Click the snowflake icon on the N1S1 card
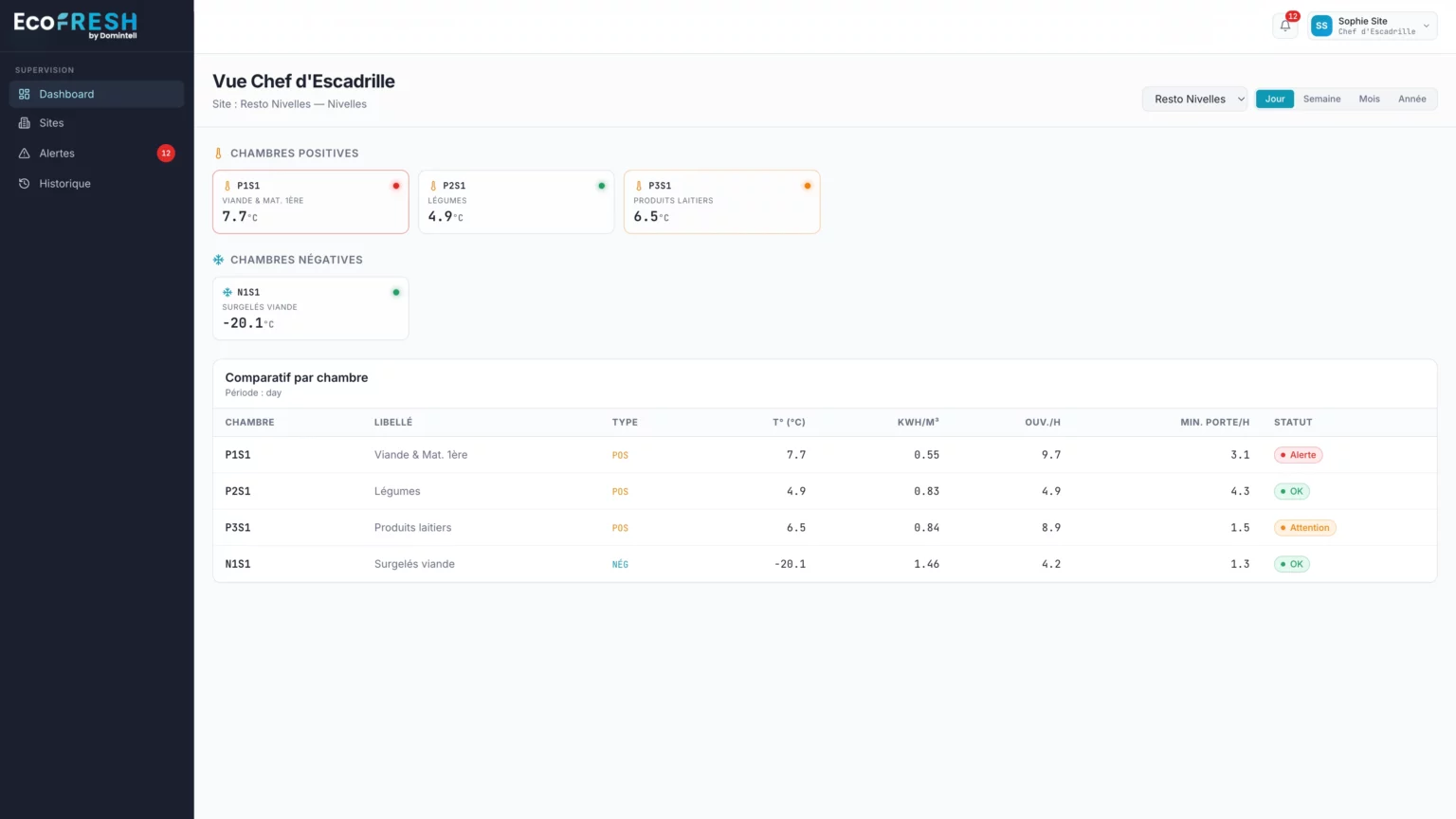This screenshot has width=1456, height=819. click(227, 292)
